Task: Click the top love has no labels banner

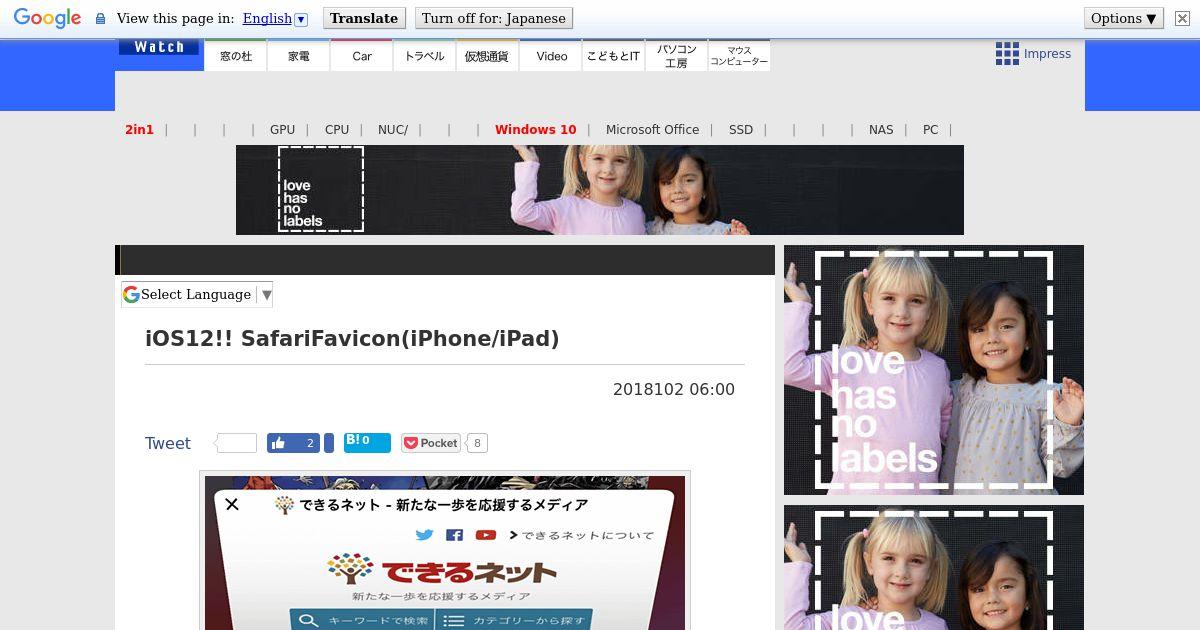Action: pos(600,190)
